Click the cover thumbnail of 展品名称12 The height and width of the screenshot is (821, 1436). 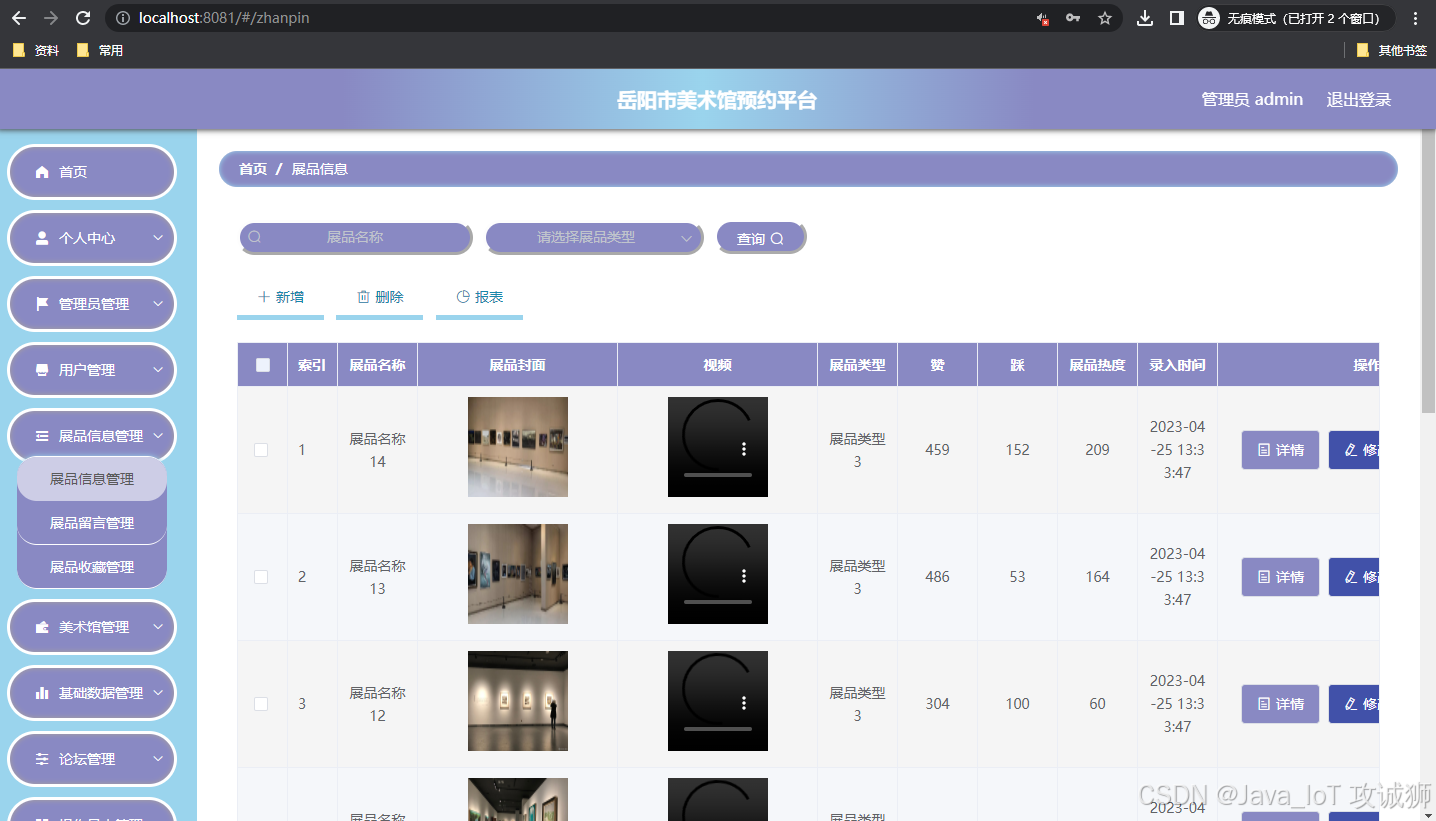518,701
